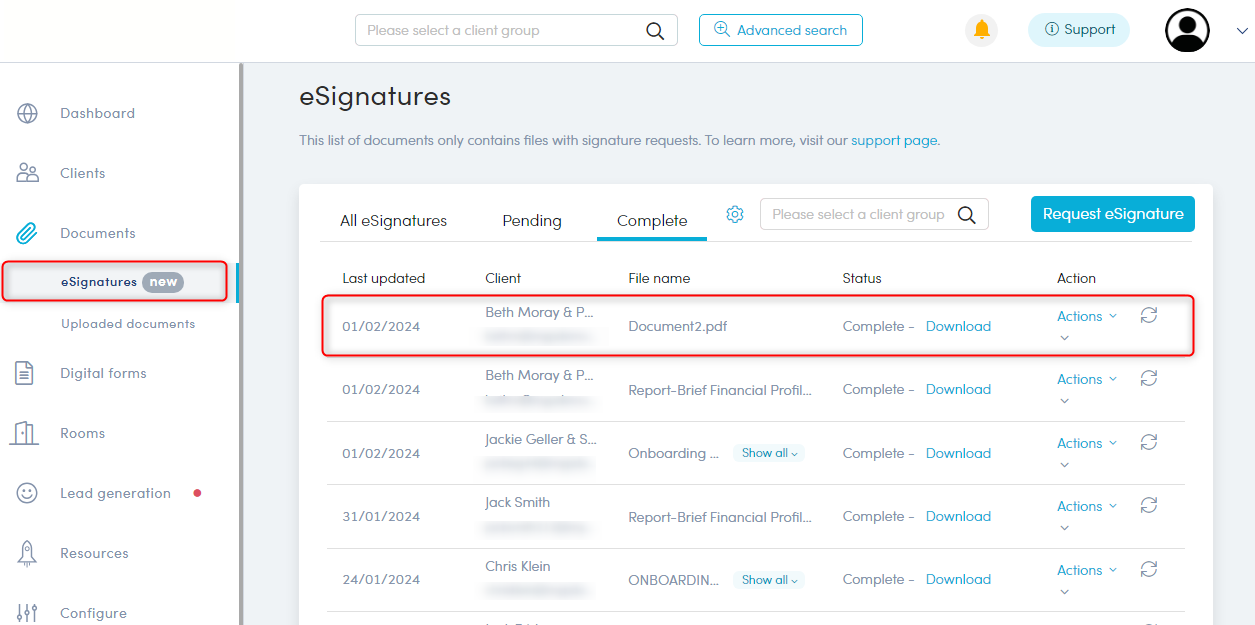Expand Show all for Chris Klein's file
This screenshot has width=1255, height=625.
pyautogui.click(x=769, y=580)
